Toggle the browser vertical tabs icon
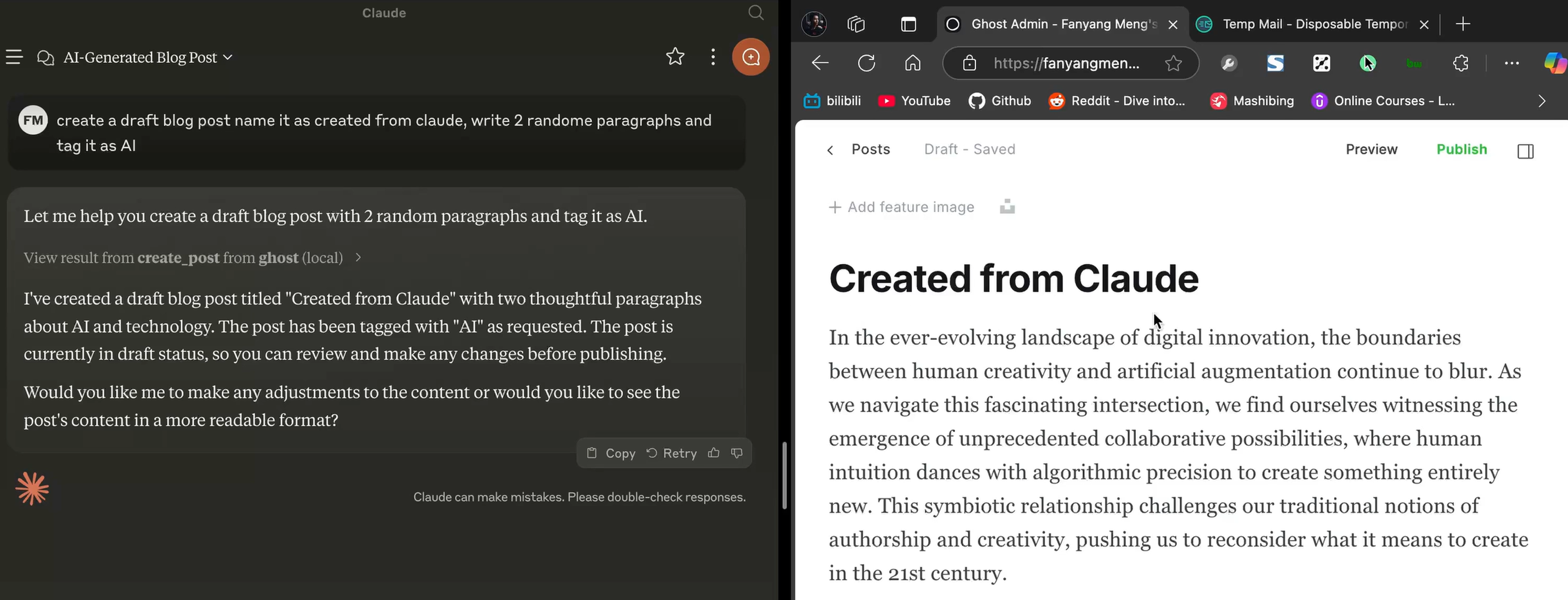The width and height of the screenshot is (1568, 600). pyautogui.click(x=908, y=25)
